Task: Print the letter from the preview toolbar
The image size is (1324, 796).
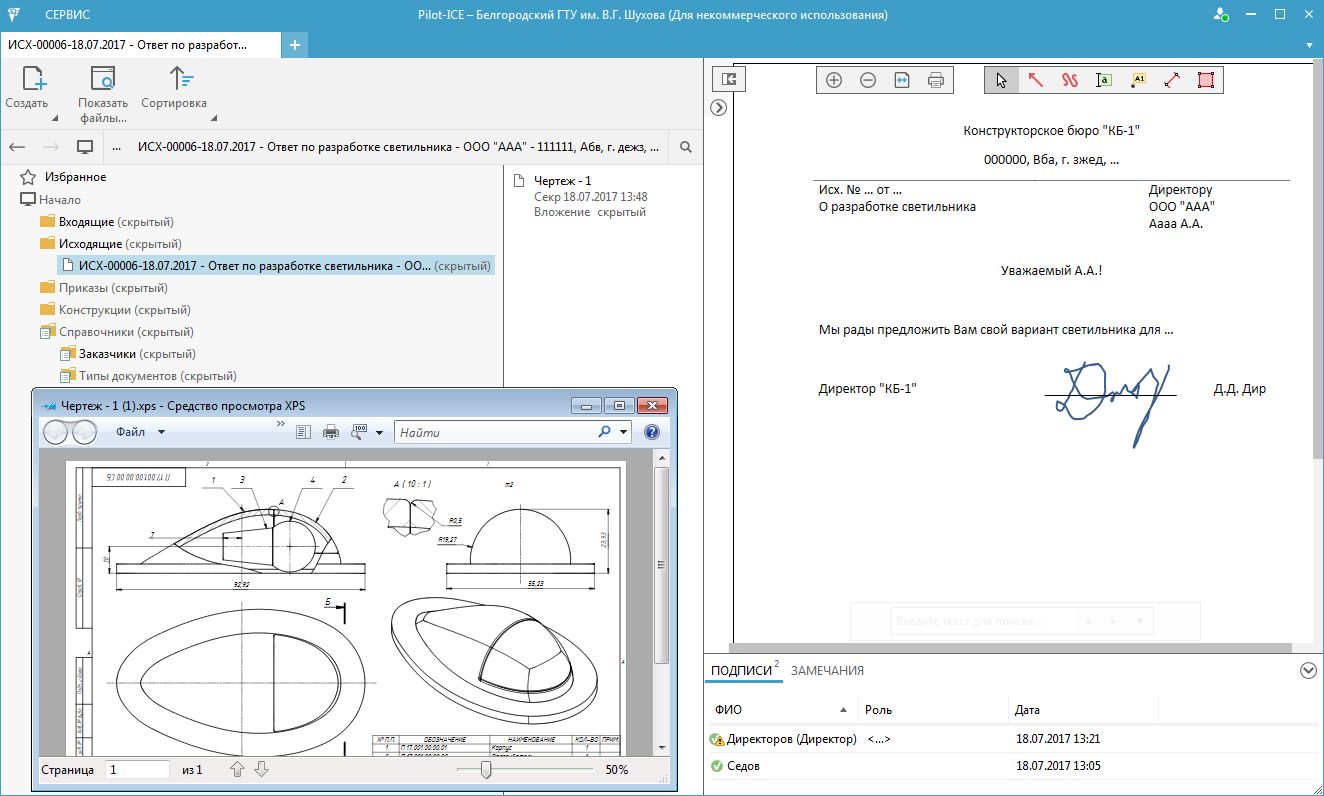Action: (x=936, y=80)
